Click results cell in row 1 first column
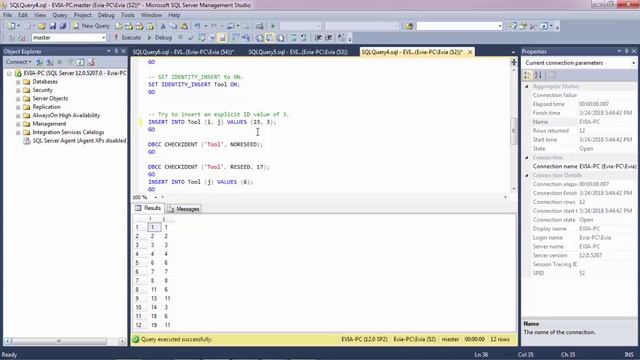This screenshot has height=360, width=640. click(153, 227)
